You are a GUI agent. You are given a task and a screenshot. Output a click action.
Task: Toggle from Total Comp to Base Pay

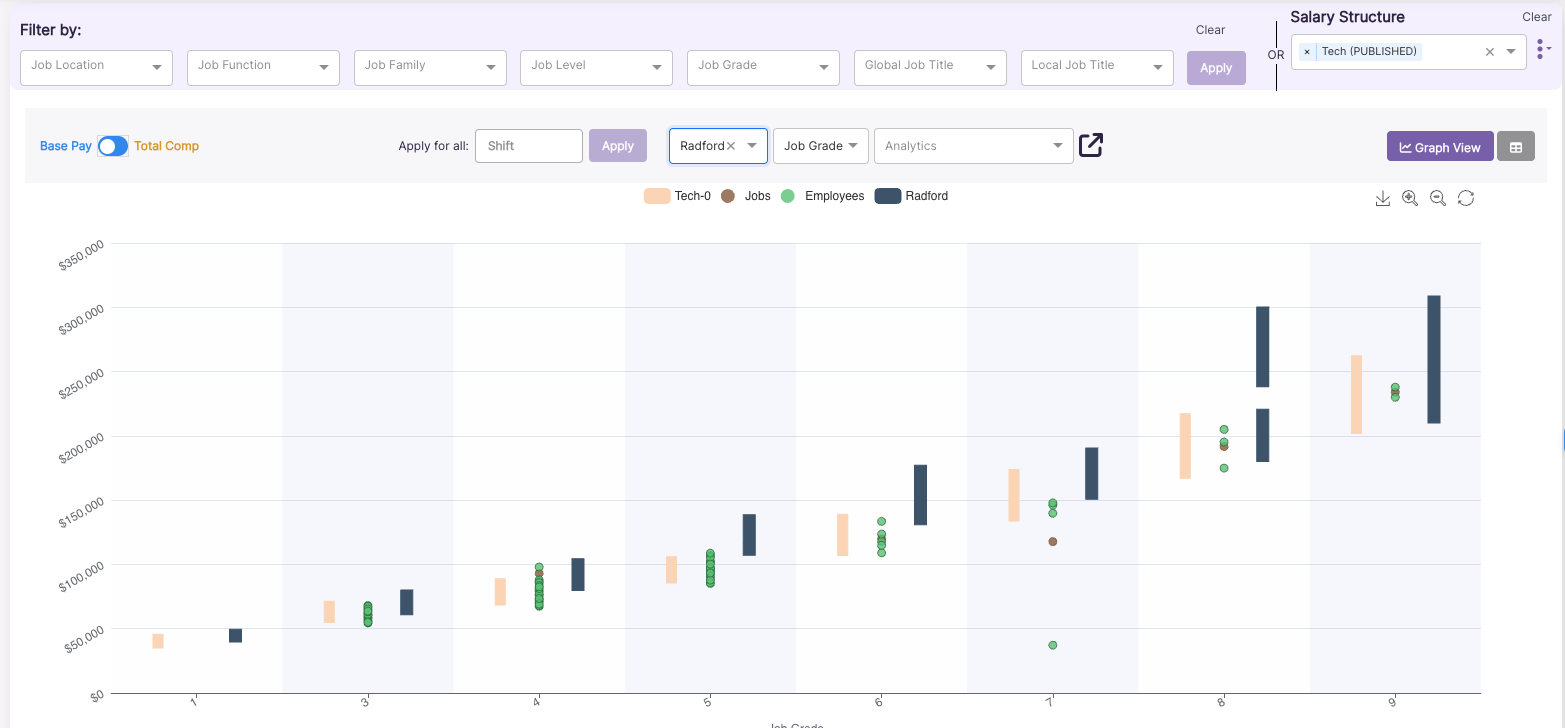[113, 146]
